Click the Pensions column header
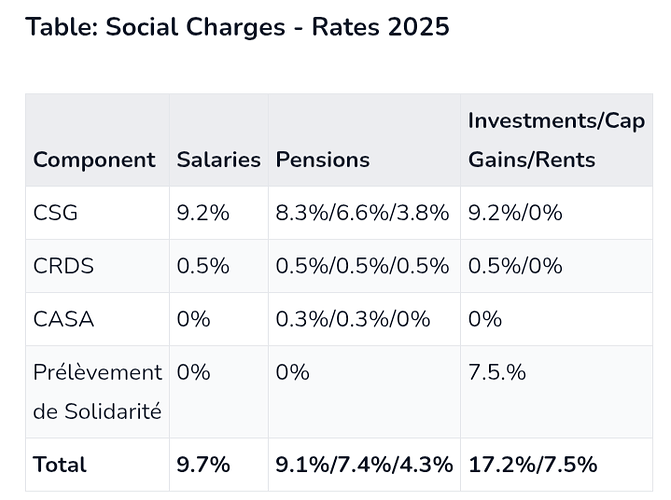The width and height of the screenshot is (671, 500). pos(322,160)
